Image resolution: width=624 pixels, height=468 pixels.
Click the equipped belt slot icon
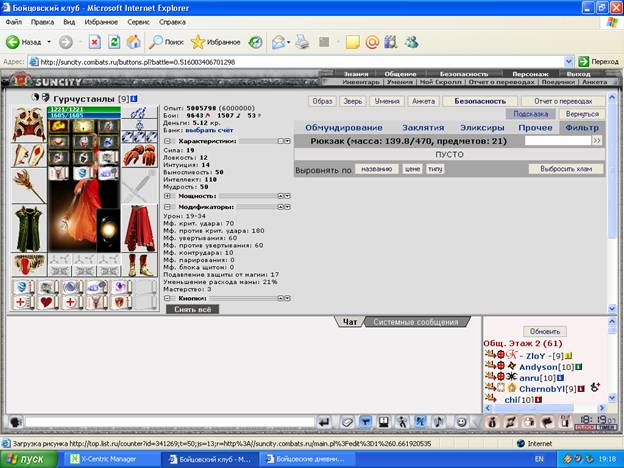pyautogui.click(x=29, y=265)
